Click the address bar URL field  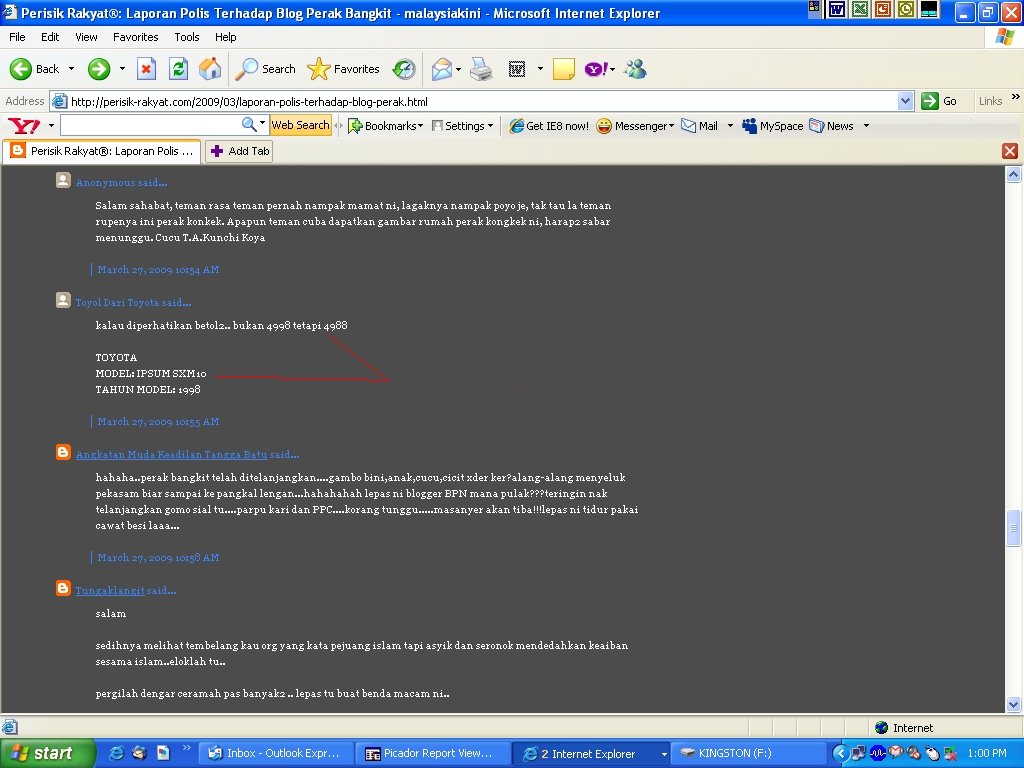click(483, 101)
